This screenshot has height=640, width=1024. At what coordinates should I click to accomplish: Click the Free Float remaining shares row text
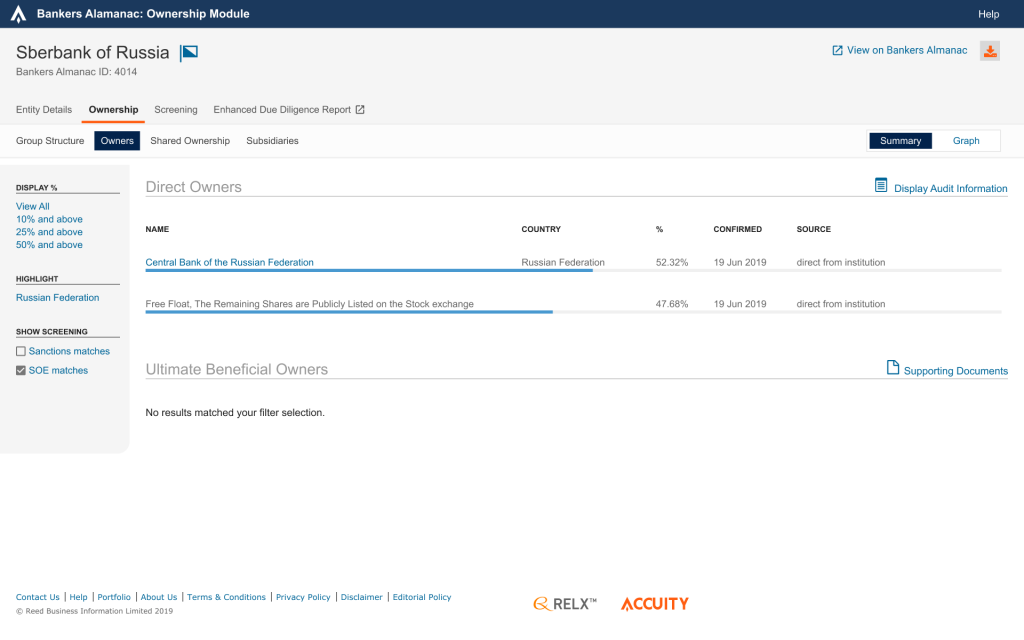(310, 304)
